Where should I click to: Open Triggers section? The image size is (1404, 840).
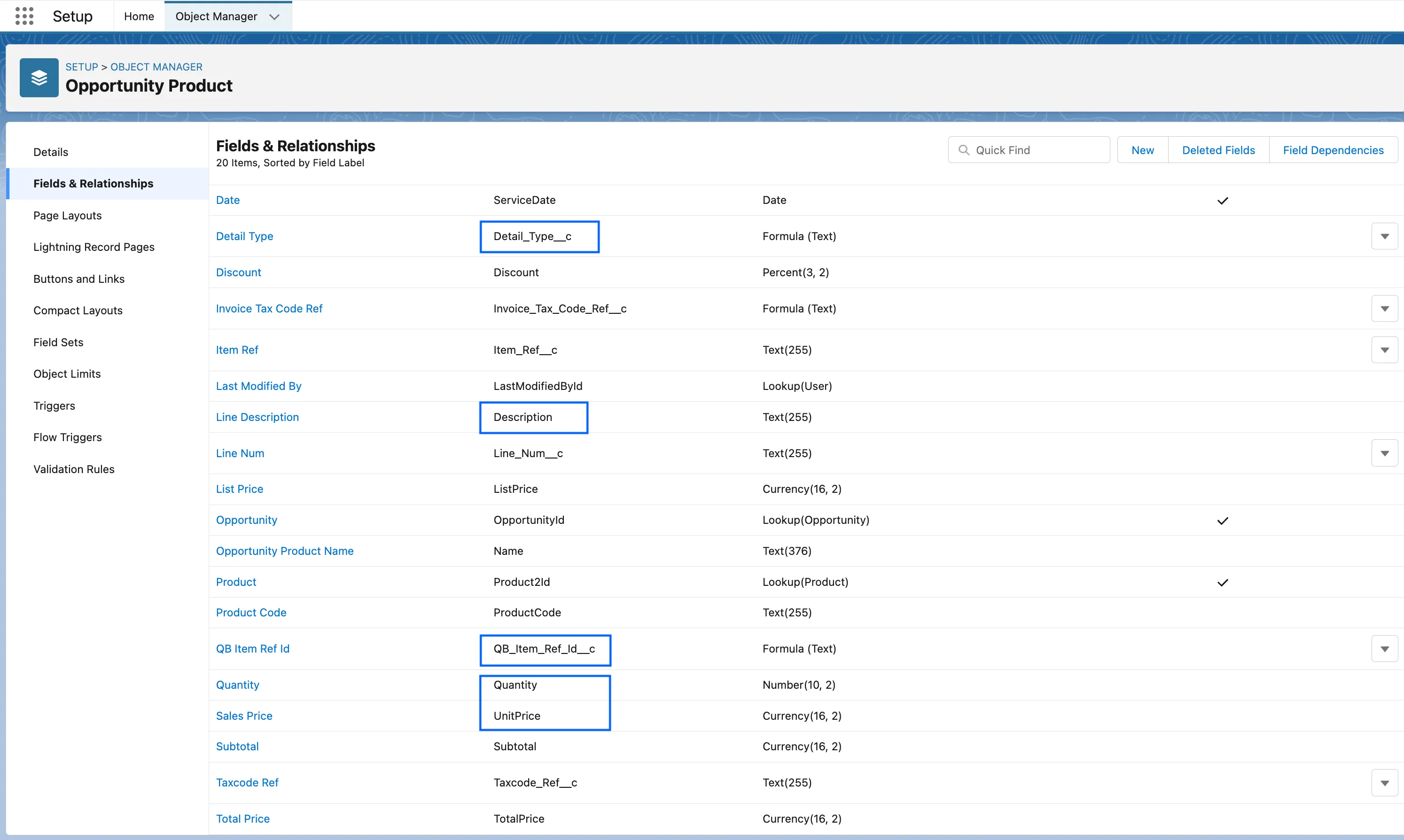[54, 406]
